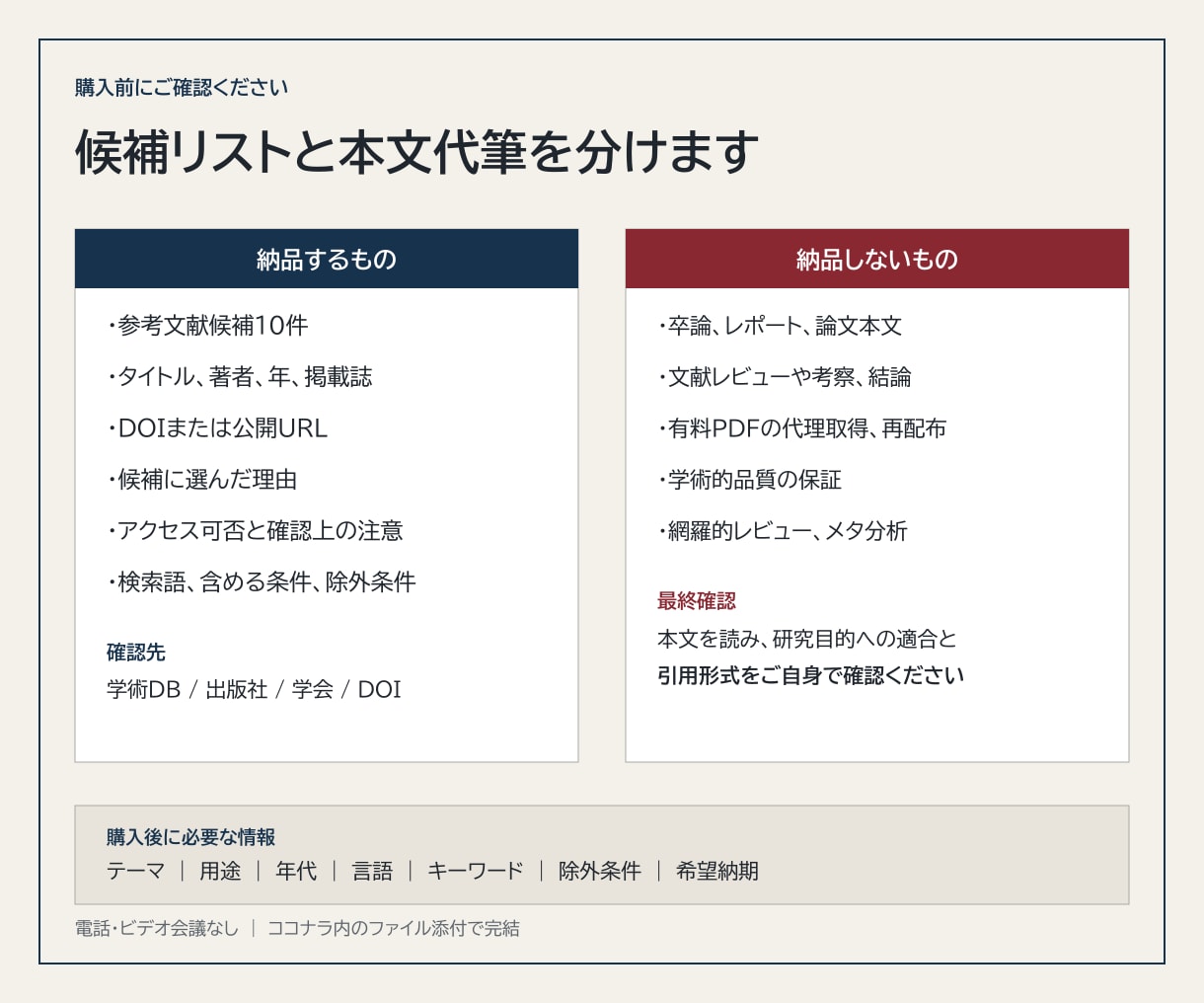
Task: Click the red 最終確認 label
Action: pos(697,601)
